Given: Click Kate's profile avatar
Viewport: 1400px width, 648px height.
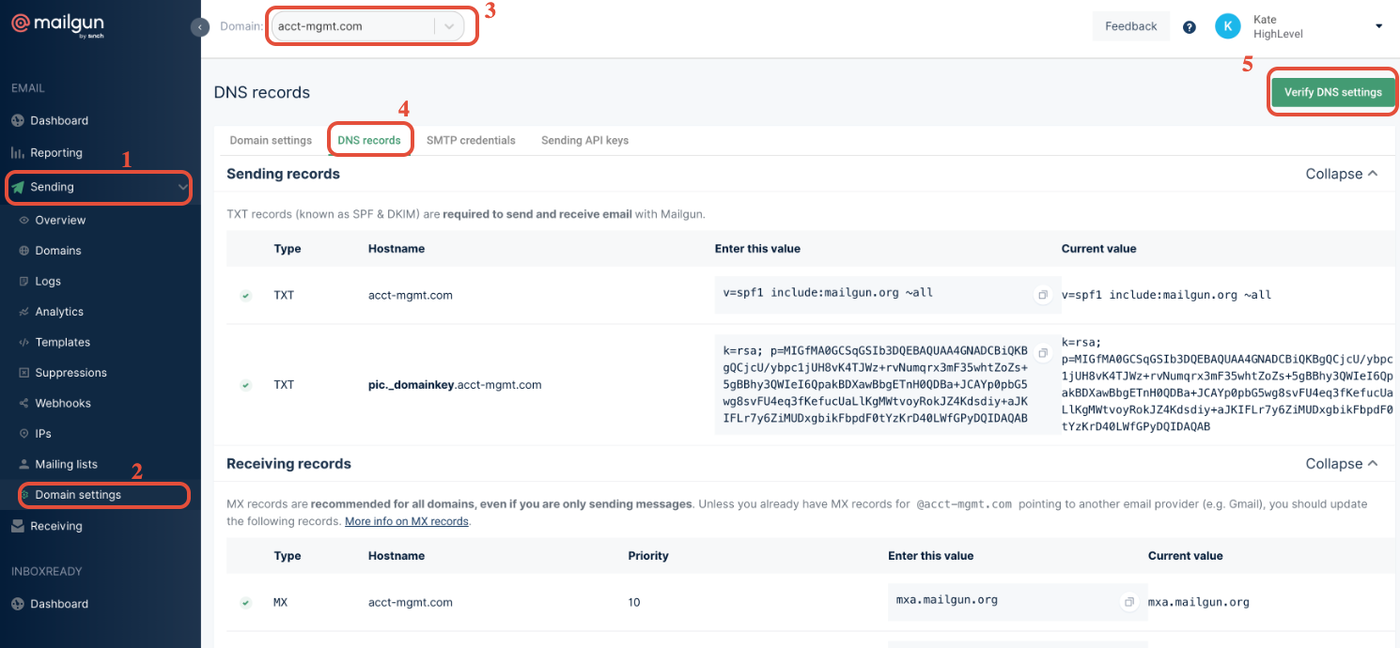Looking at the screenshot, I should point(1227,27).
